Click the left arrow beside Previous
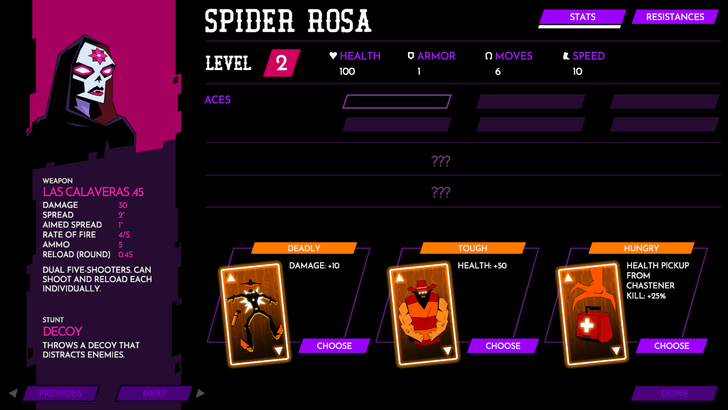The height and width of the screenshot is (410, 728). tap(13, 393)
